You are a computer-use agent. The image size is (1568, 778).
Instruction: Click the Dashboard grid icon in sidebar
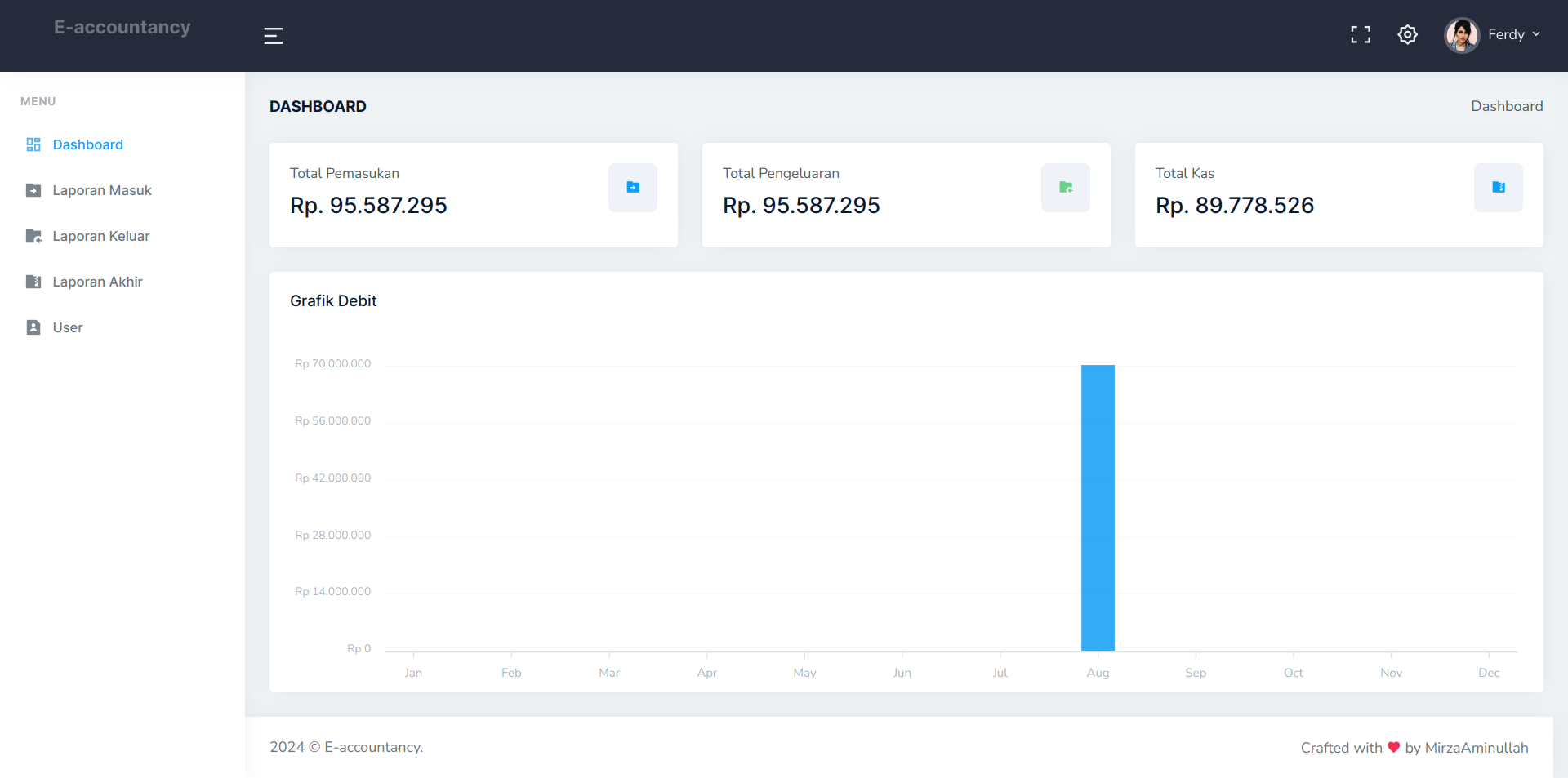[33, 144]
